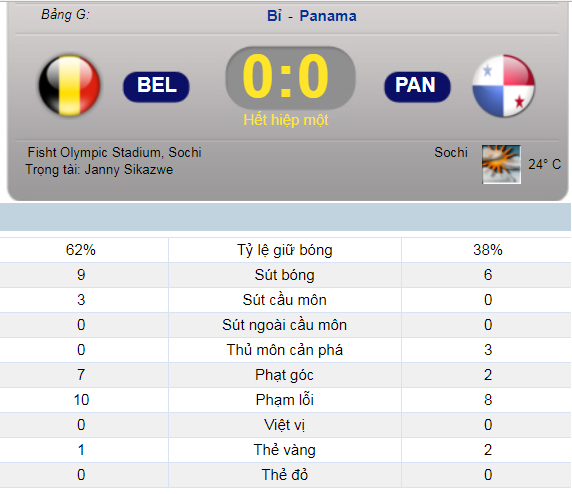This screenshot has width=572, height=494.
Task: Click the 0:0 score box
Action: [290, 77]
